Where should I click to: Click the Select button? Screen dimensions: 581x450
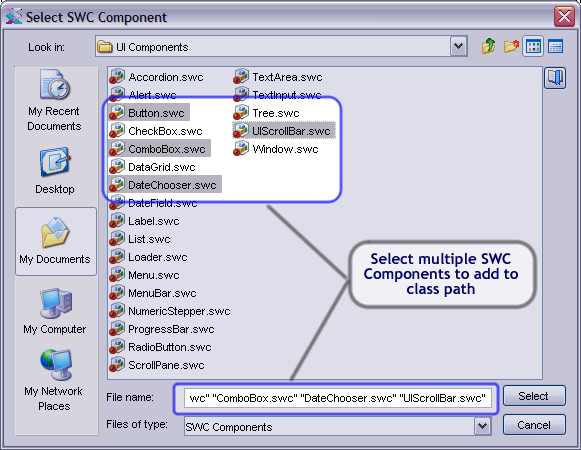coord(534,396)
